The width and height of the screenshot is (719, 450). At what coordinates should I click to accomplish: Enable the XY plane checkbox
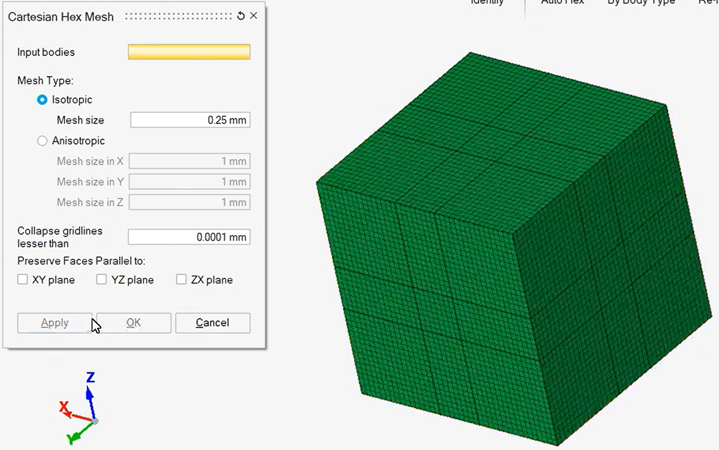click(x=23, y=280)
